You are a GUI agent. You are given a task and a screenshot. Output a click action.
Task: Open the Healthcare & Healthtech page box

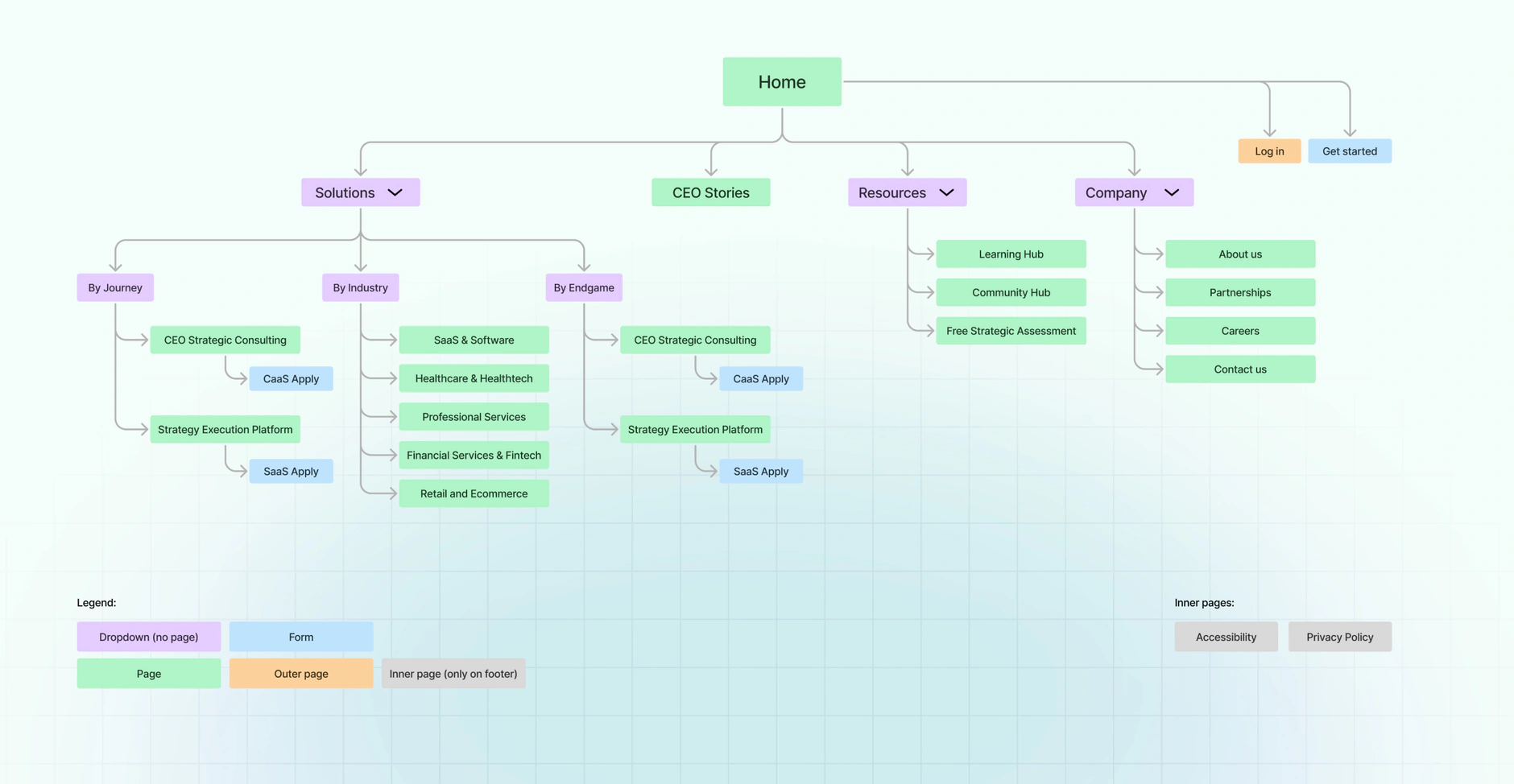pyautogui.click(x=474, y=378)
